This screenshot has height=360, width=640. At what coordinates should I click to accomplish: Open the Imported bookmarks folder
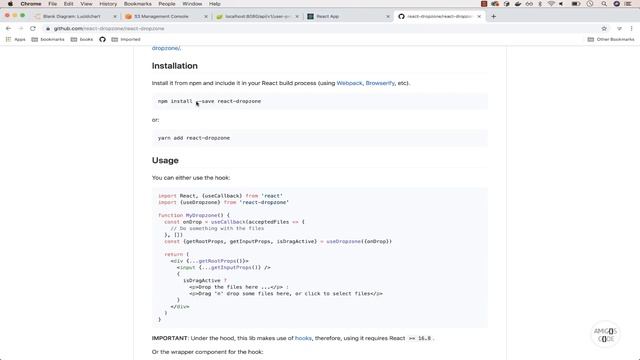click(x=126, y=40)
